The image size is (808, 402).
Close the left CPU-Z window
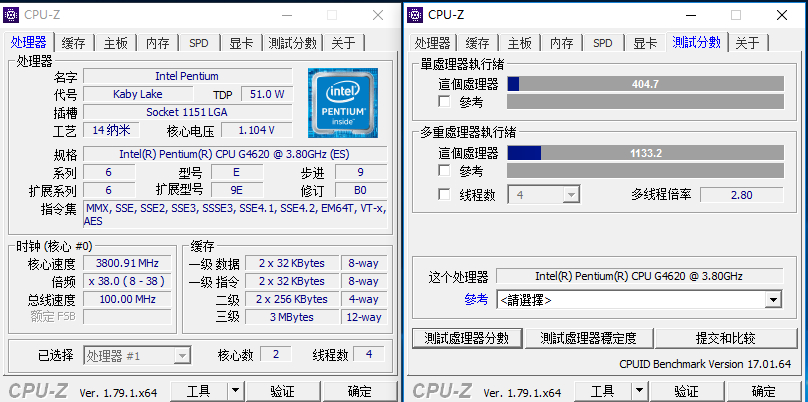click(x=377, y=15)
